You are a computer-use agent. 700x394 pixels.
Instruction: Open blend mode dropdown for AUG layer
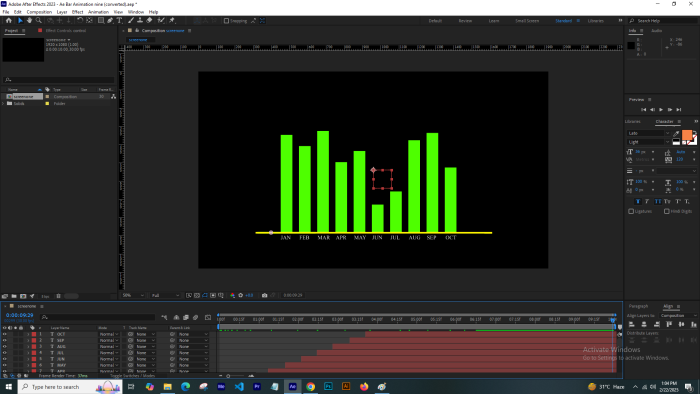click(109, 347)
